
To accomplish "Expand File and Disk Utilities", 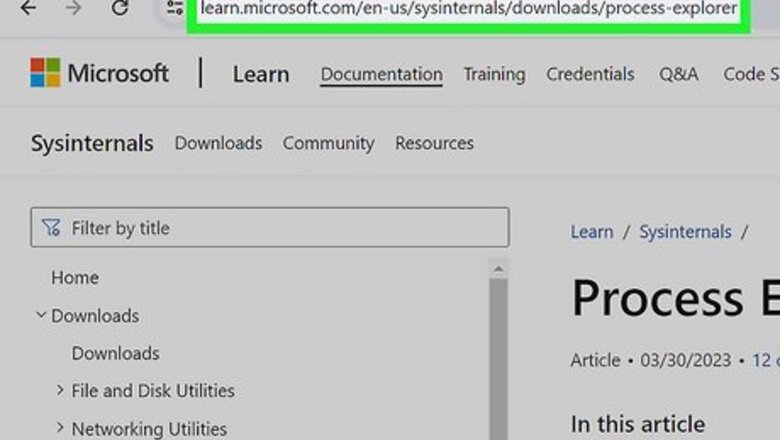I will [60, 390].
